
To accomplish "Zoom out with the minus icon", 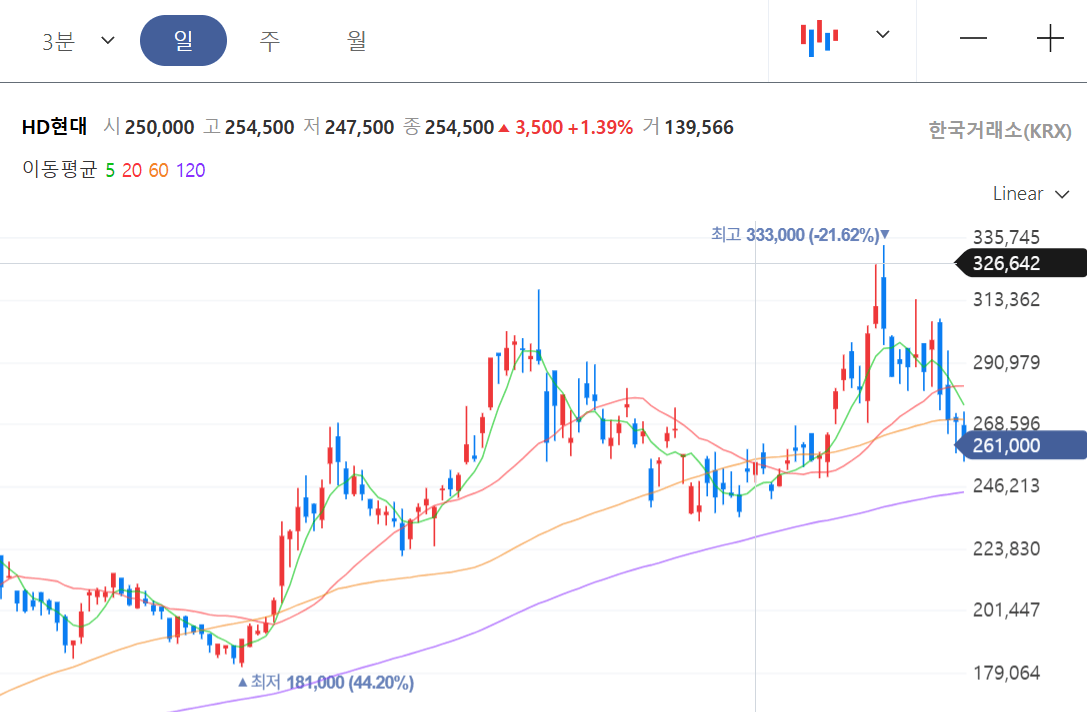I will 973,38.
